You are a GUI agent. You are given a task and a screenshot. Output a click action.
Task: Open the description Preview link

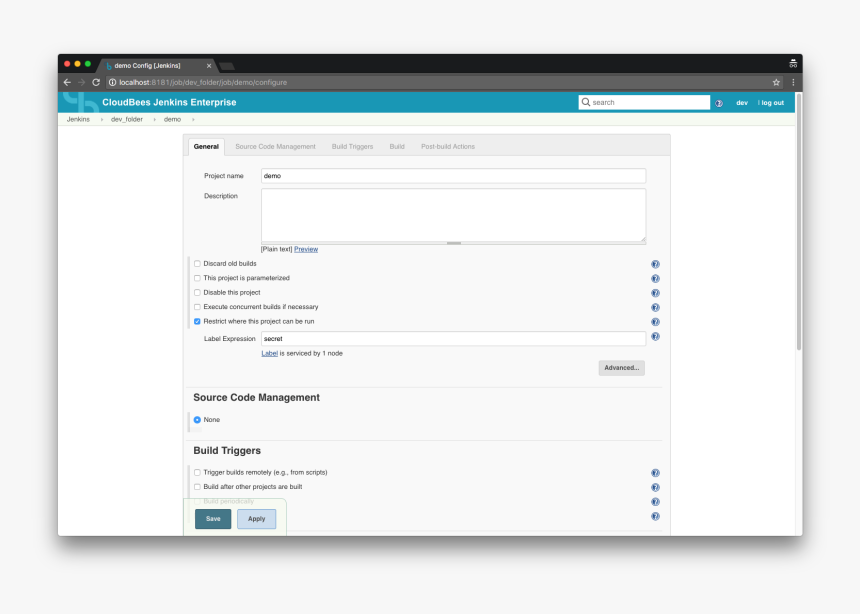coord(306,250)
